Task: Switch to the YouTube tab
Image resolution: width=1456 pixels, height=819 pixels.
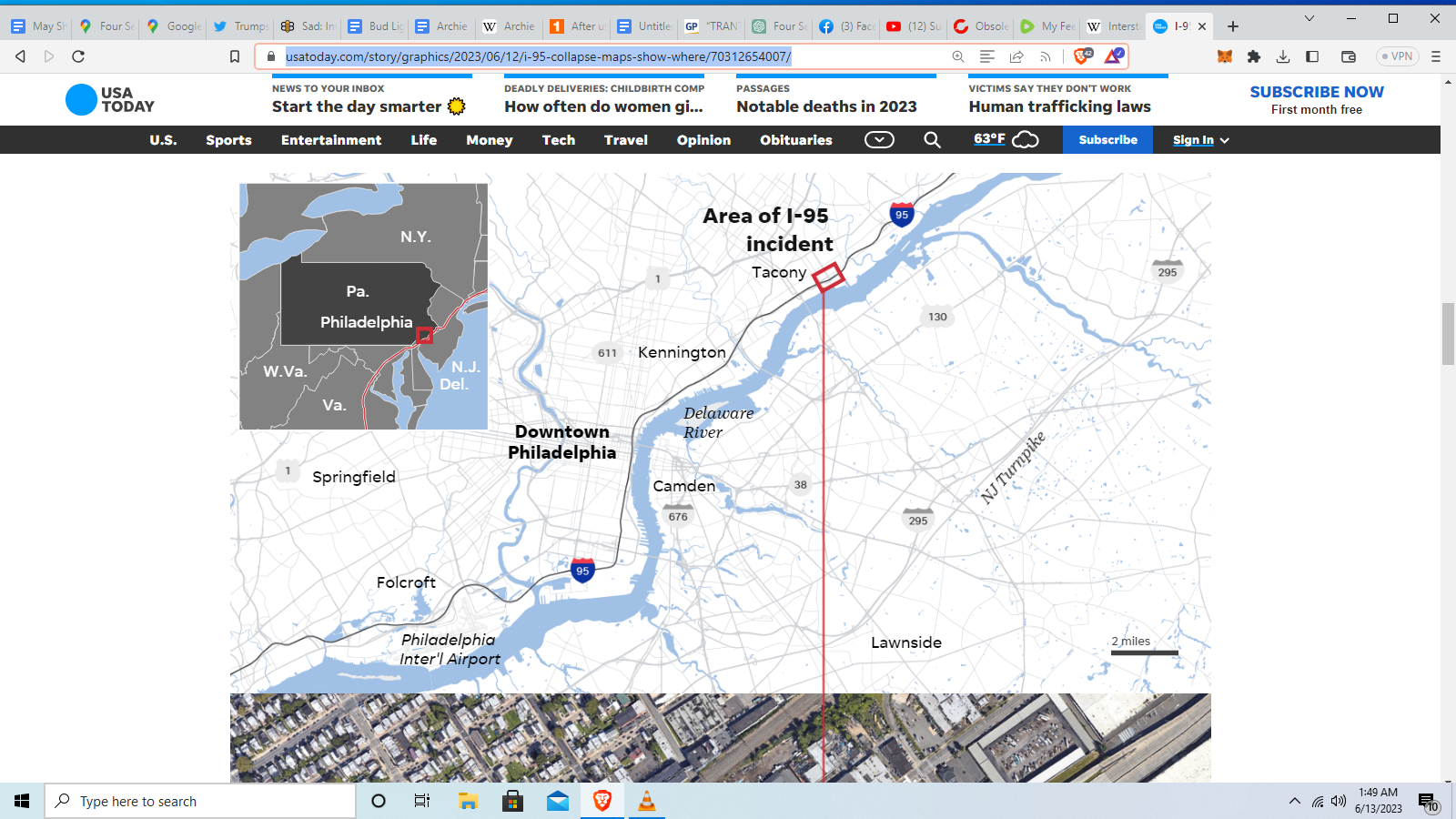Action: pyautogui.click(x=915, y=26)
